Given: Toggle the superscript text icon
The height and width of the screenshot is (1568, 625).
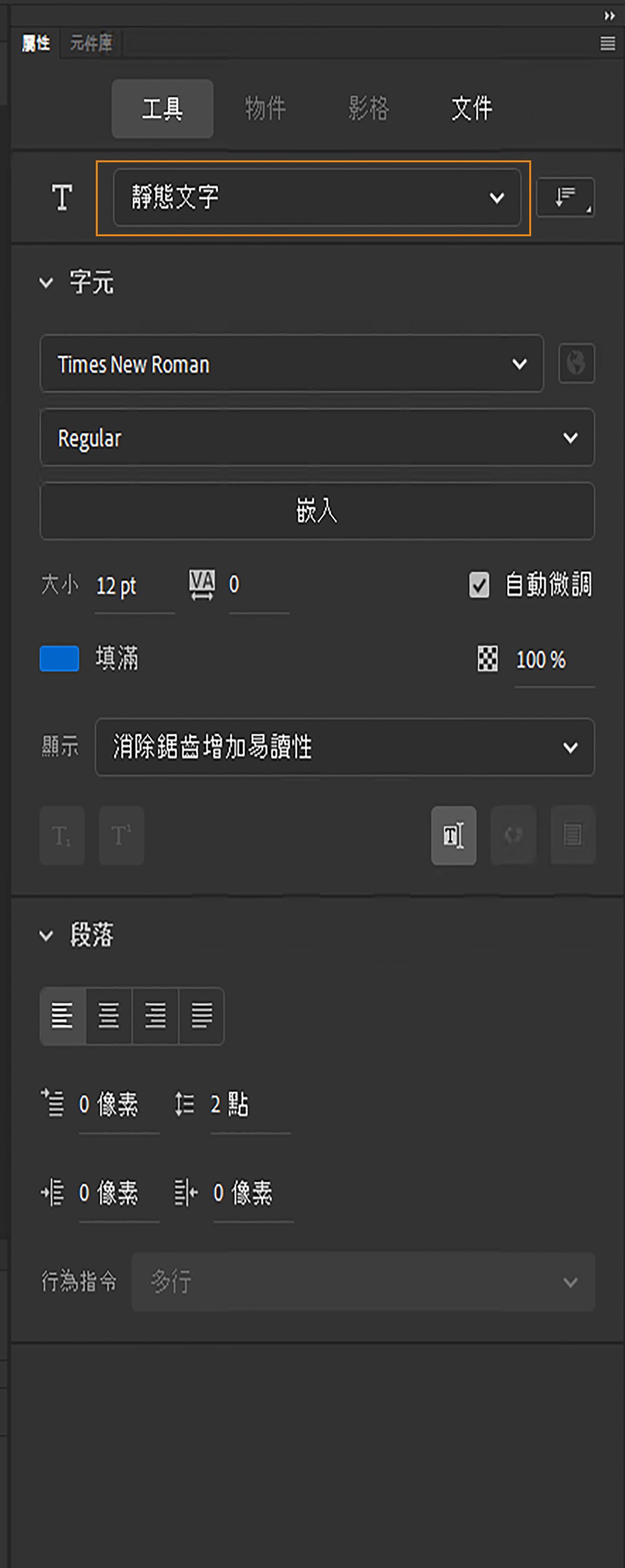Looking at the screenshot, I should click(121, 835).
